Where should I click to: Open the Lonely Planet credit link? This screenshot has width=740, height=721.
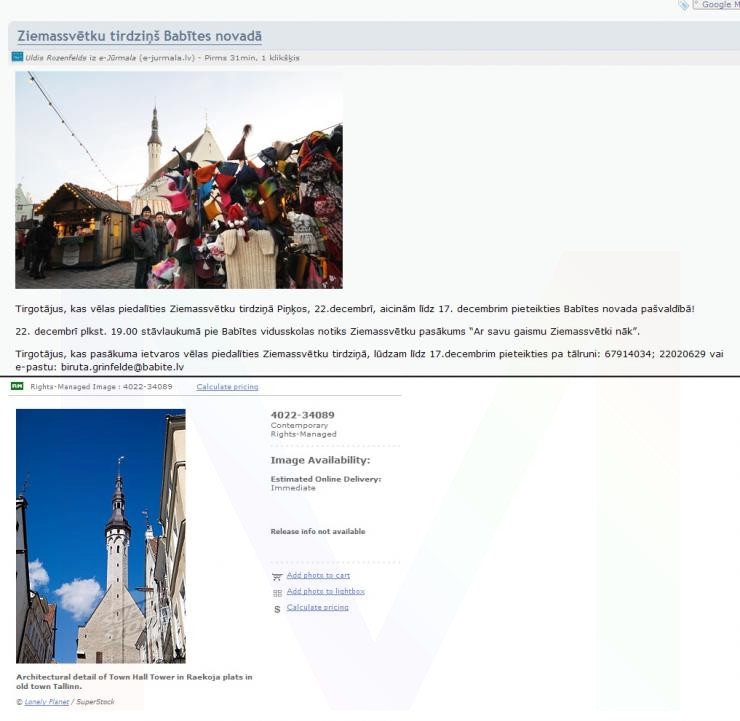point(44,701)
